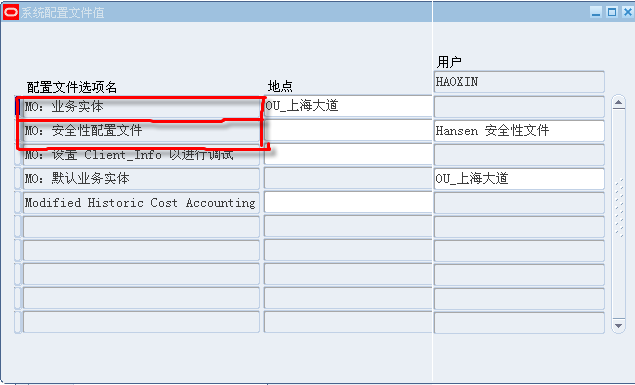The height and width of the screenshot is (385, 635).
Task: Click the scrollbar down arrow
Action: (x=618, y=325)
